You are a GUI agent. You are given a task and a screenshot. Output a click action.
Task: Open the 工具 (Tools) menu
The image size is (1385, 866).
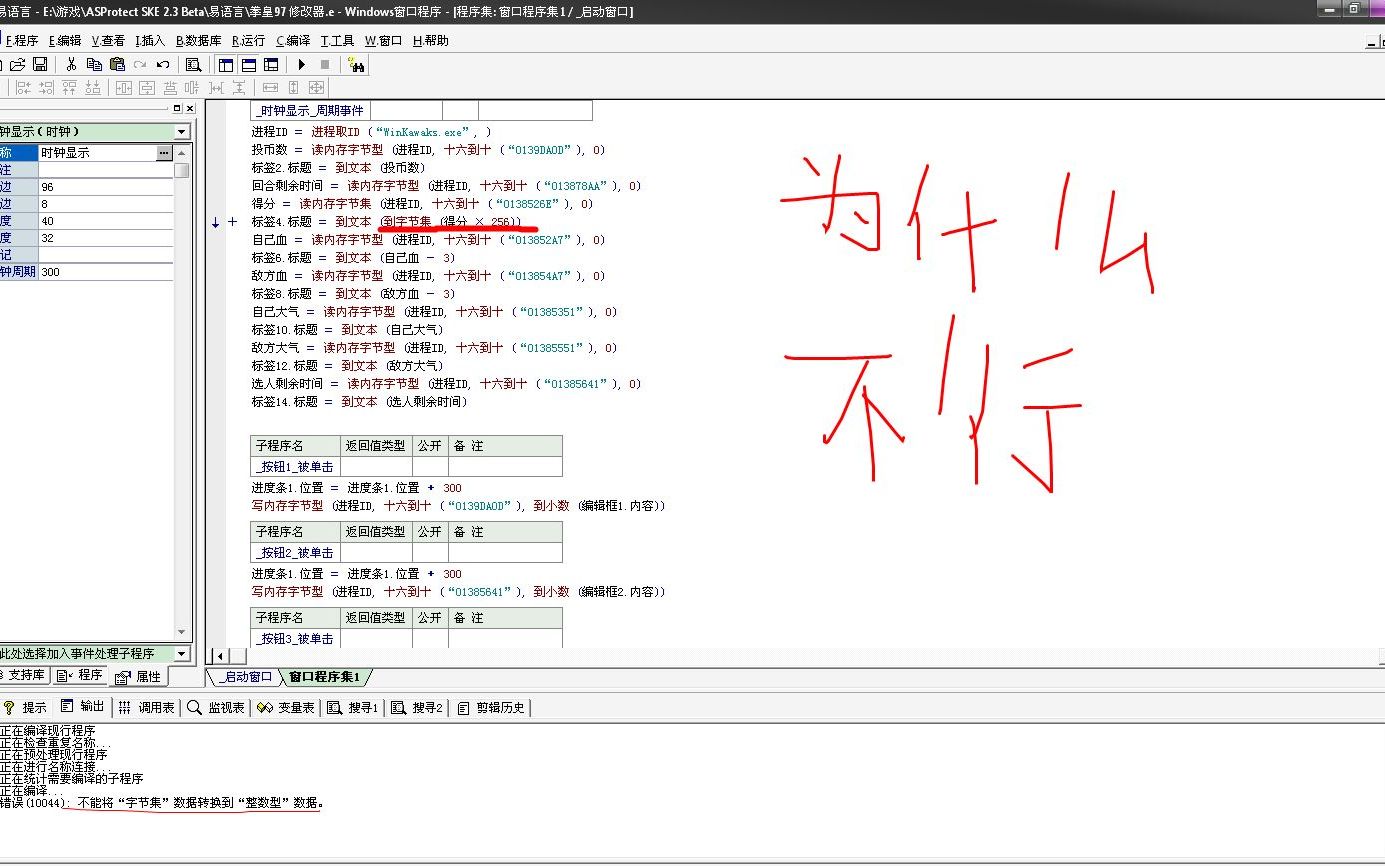[x=337, y=41]
